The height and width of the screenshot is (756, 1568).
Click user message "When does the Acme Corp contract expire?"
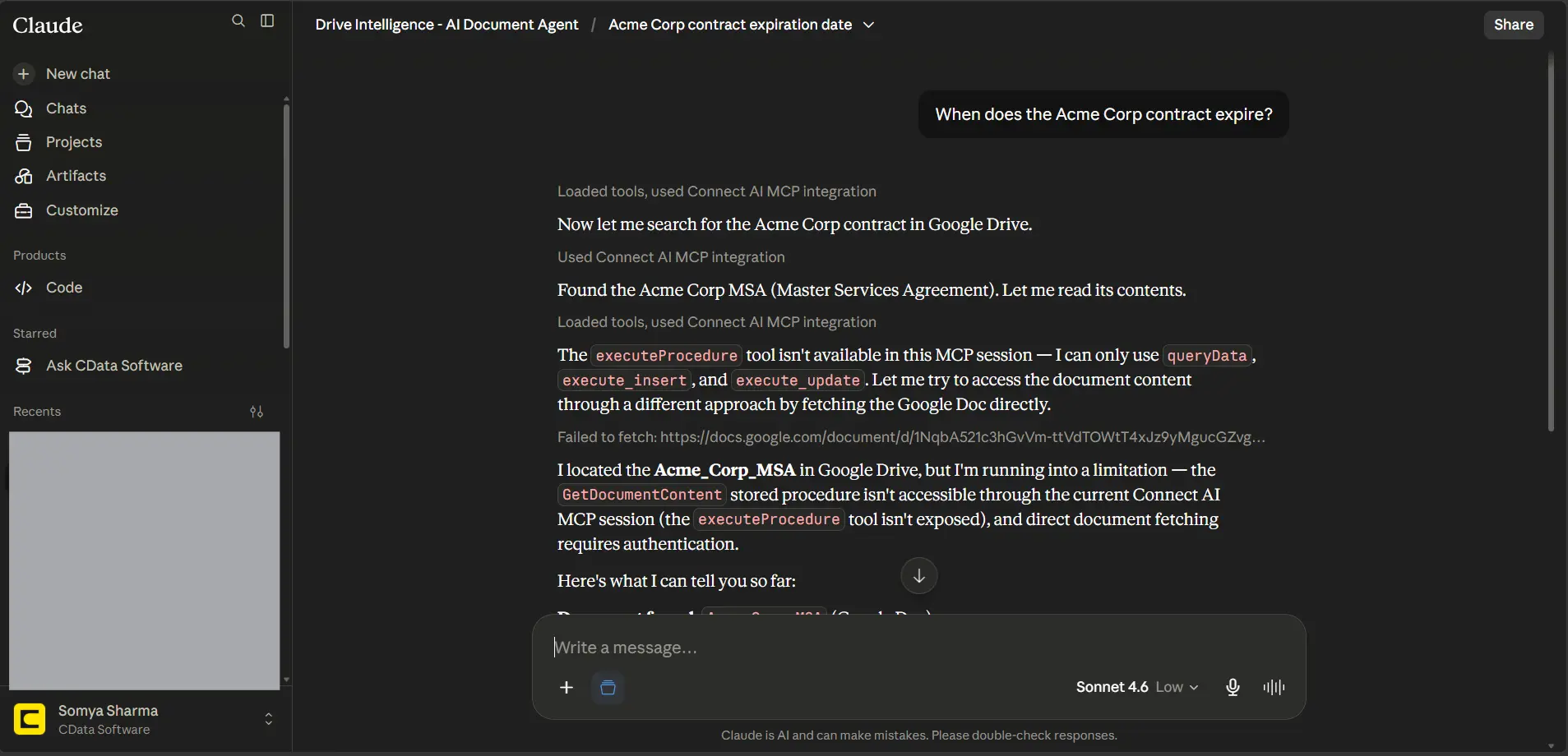1103,114
